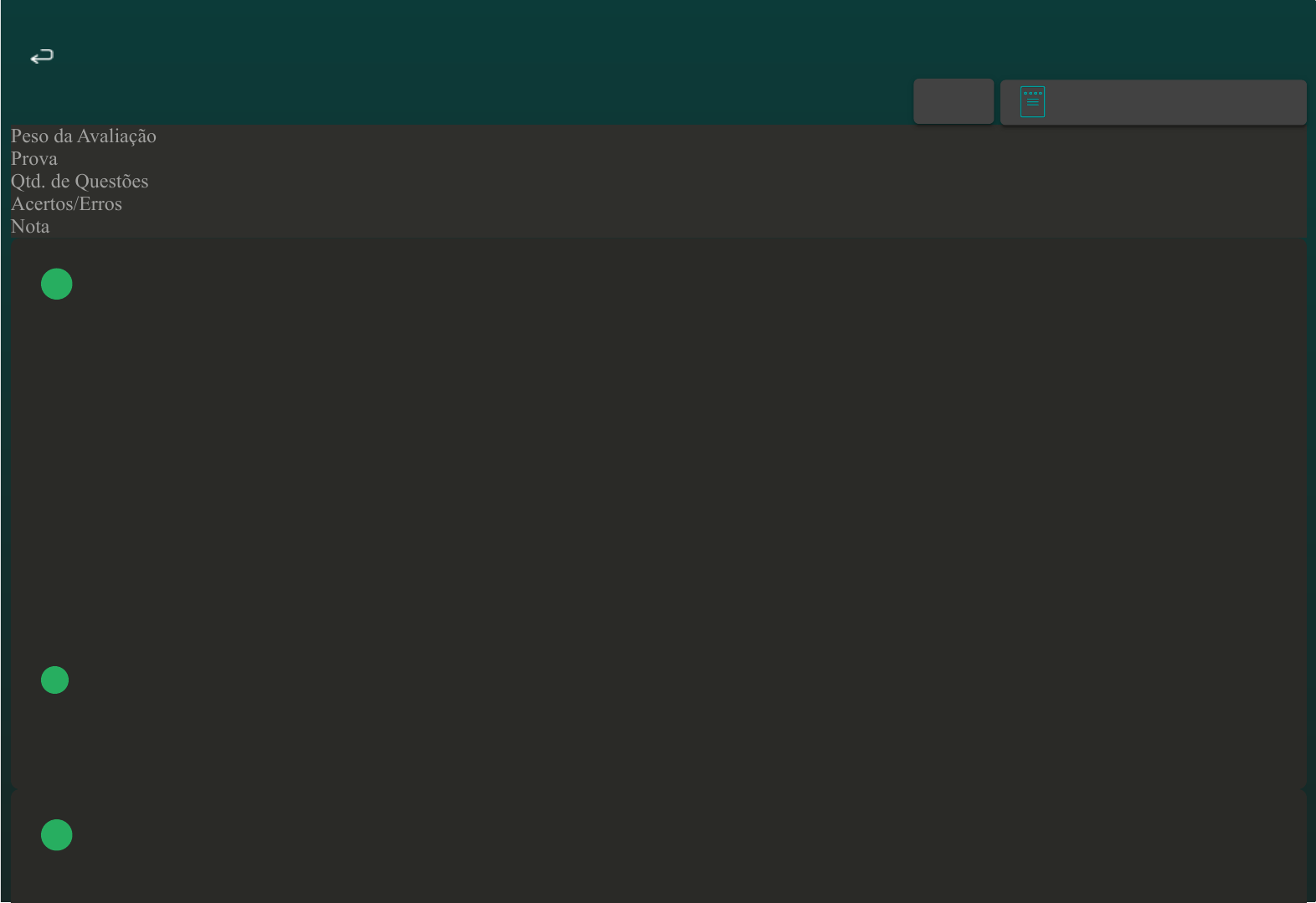Open the second evaluation card at the bottom
Screen dimensions: 1316x903
[659, 847]
